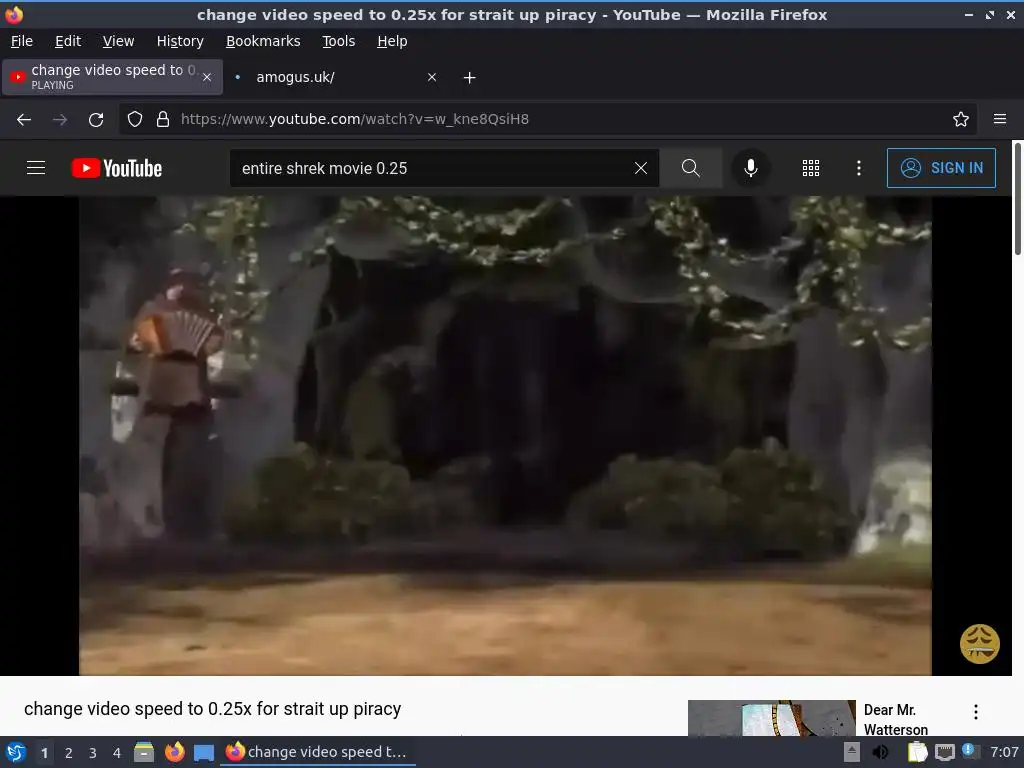Screen dimensions: 1024x768
Task: Switch to workspace 4
Action: click(117, 753)
